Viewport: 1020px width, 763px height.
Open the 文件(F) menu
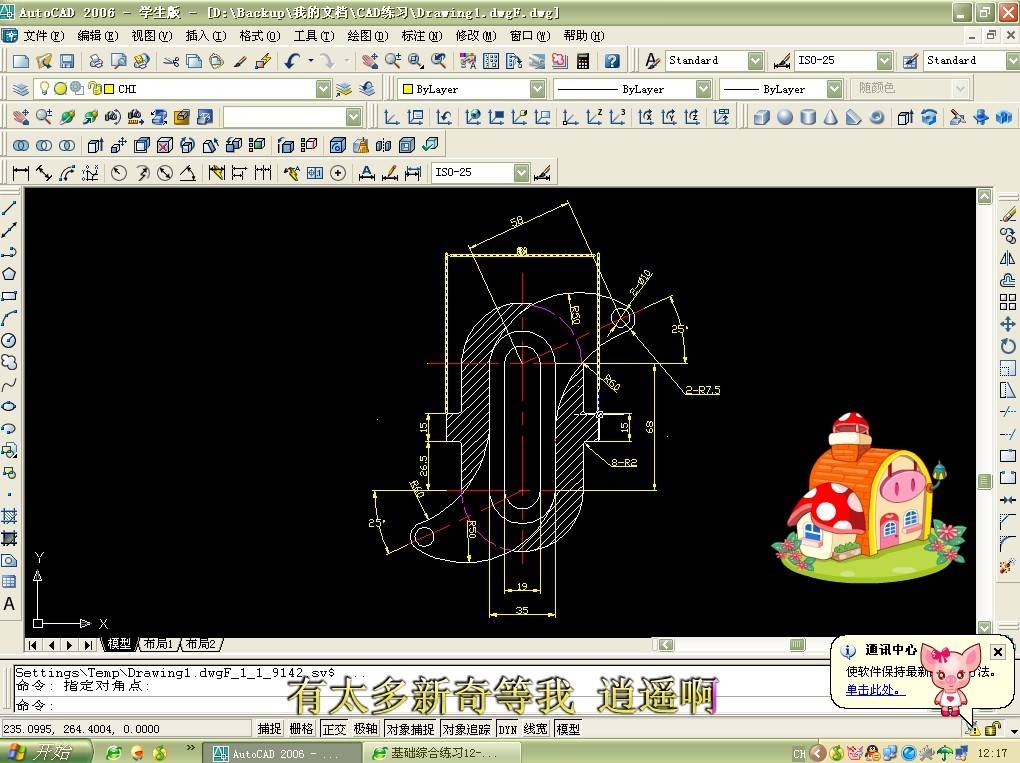pyautogui.click(x=44, y=36)
